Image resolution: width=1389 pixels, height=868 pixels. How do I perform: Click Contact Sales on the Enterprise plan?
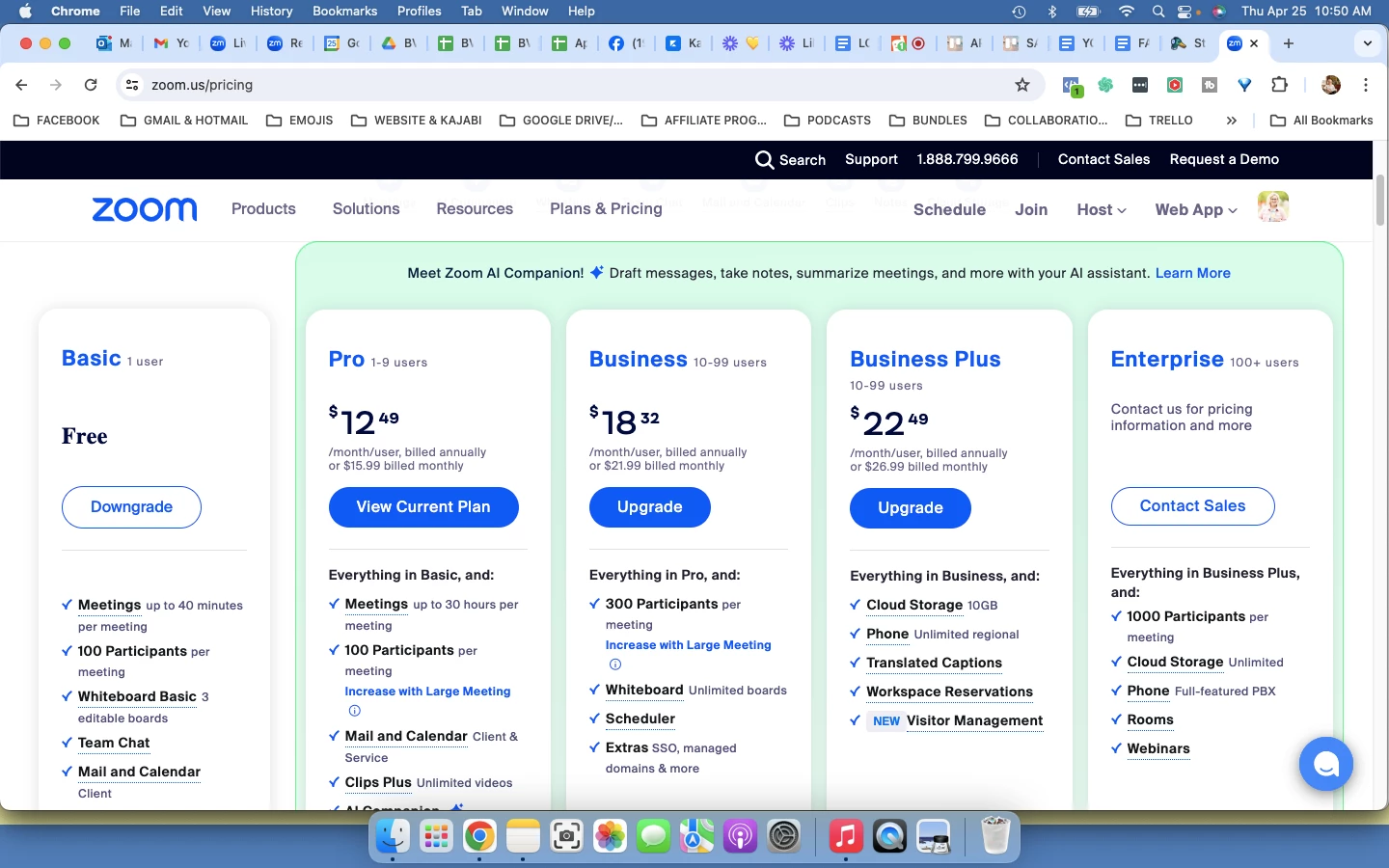coord(1192,506)
